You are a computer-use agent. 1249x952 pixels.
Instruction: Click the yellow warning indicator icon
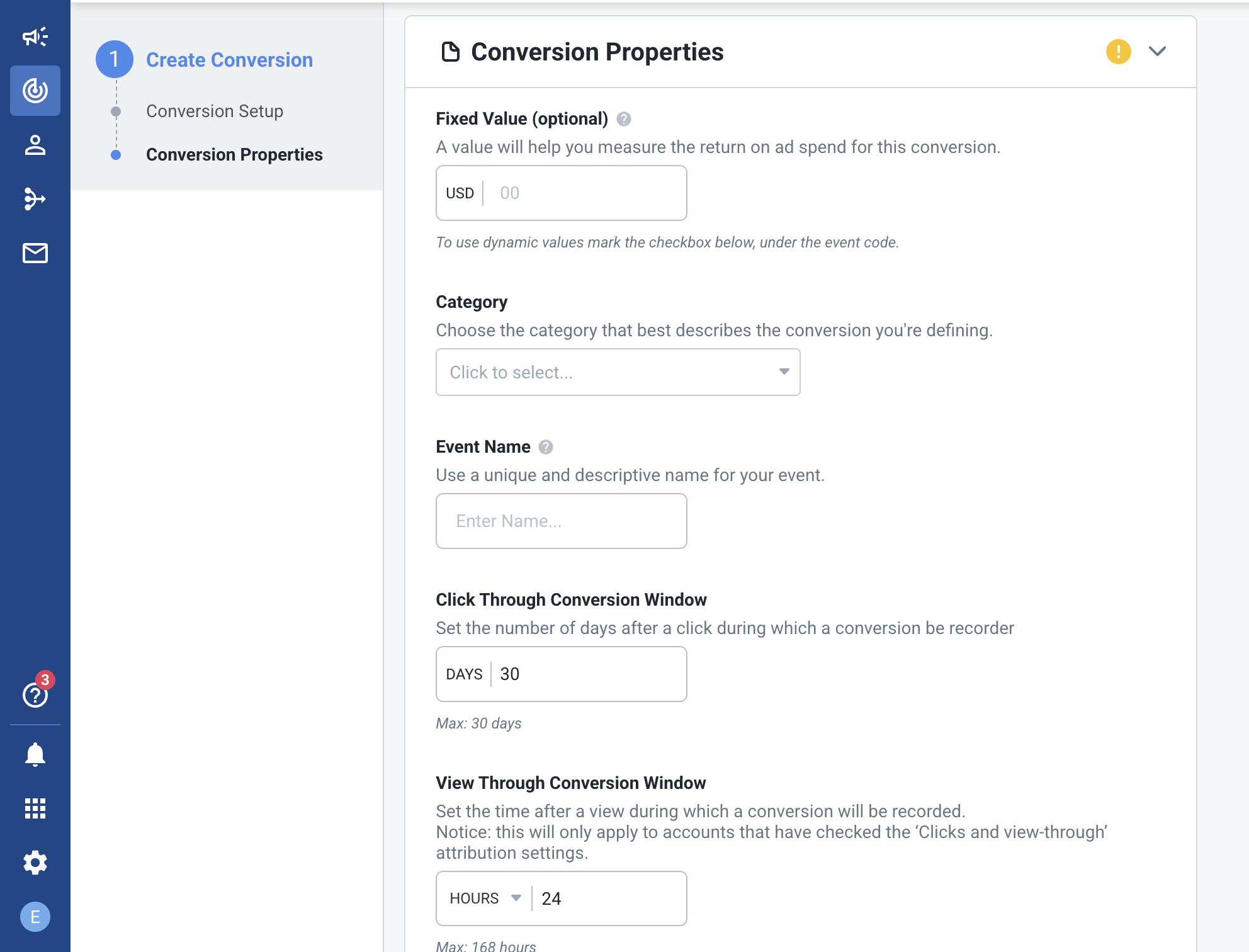click(x=1118, y=52)
